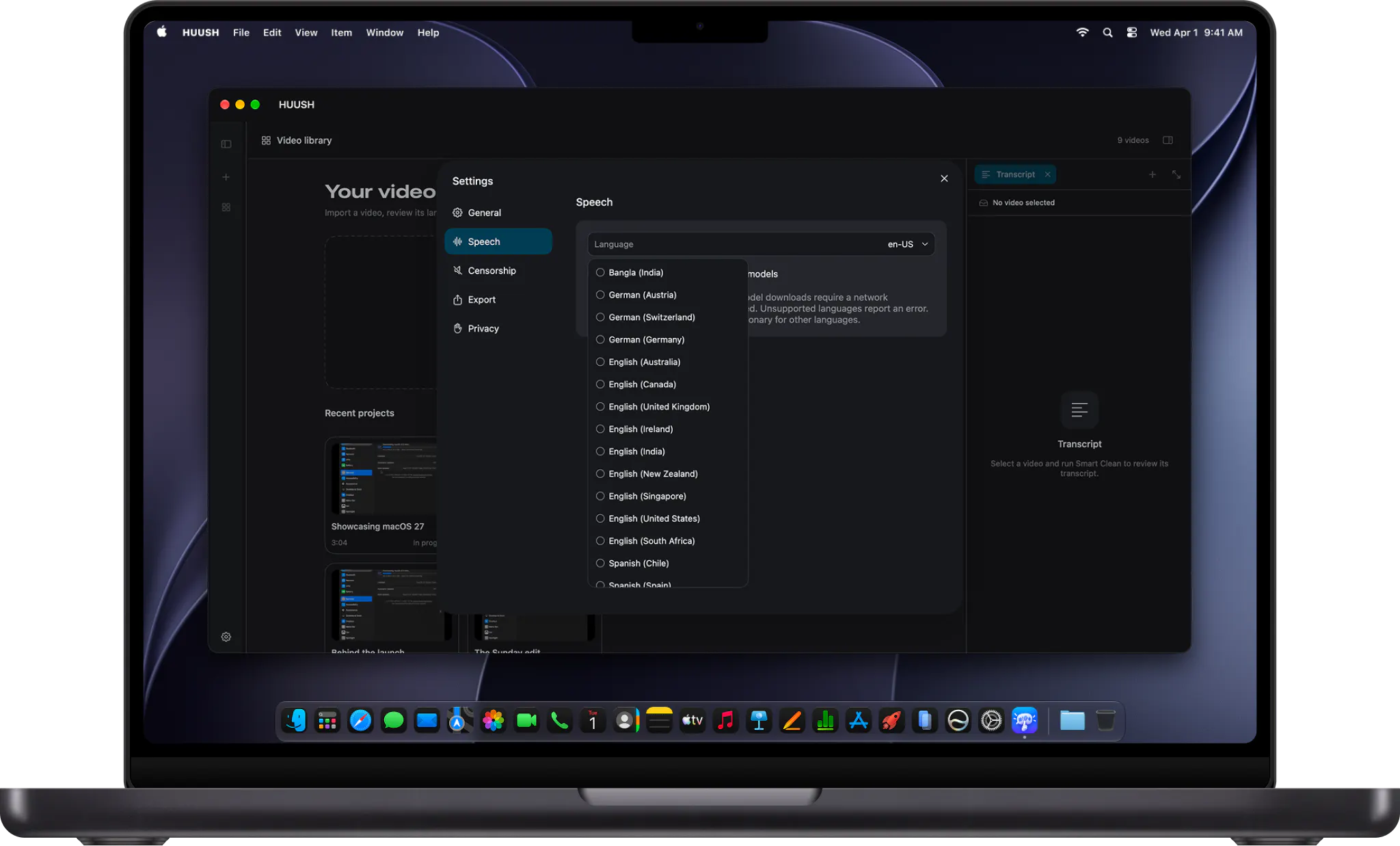Open Safari from the dock
Screen dimensions: 1400x846
tap(360, 720)
